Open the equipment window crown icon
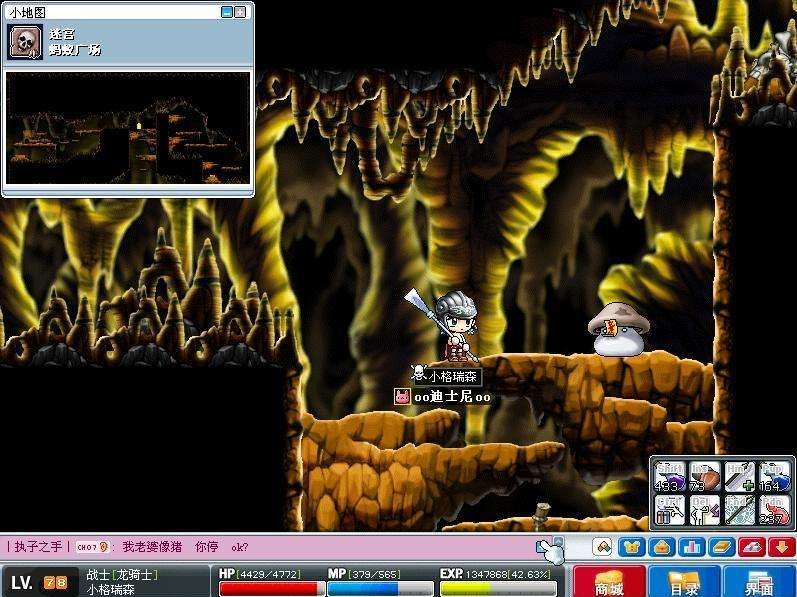Image resolution: width=797 pixels, height=597 pixels. click(x=632, y=548)
